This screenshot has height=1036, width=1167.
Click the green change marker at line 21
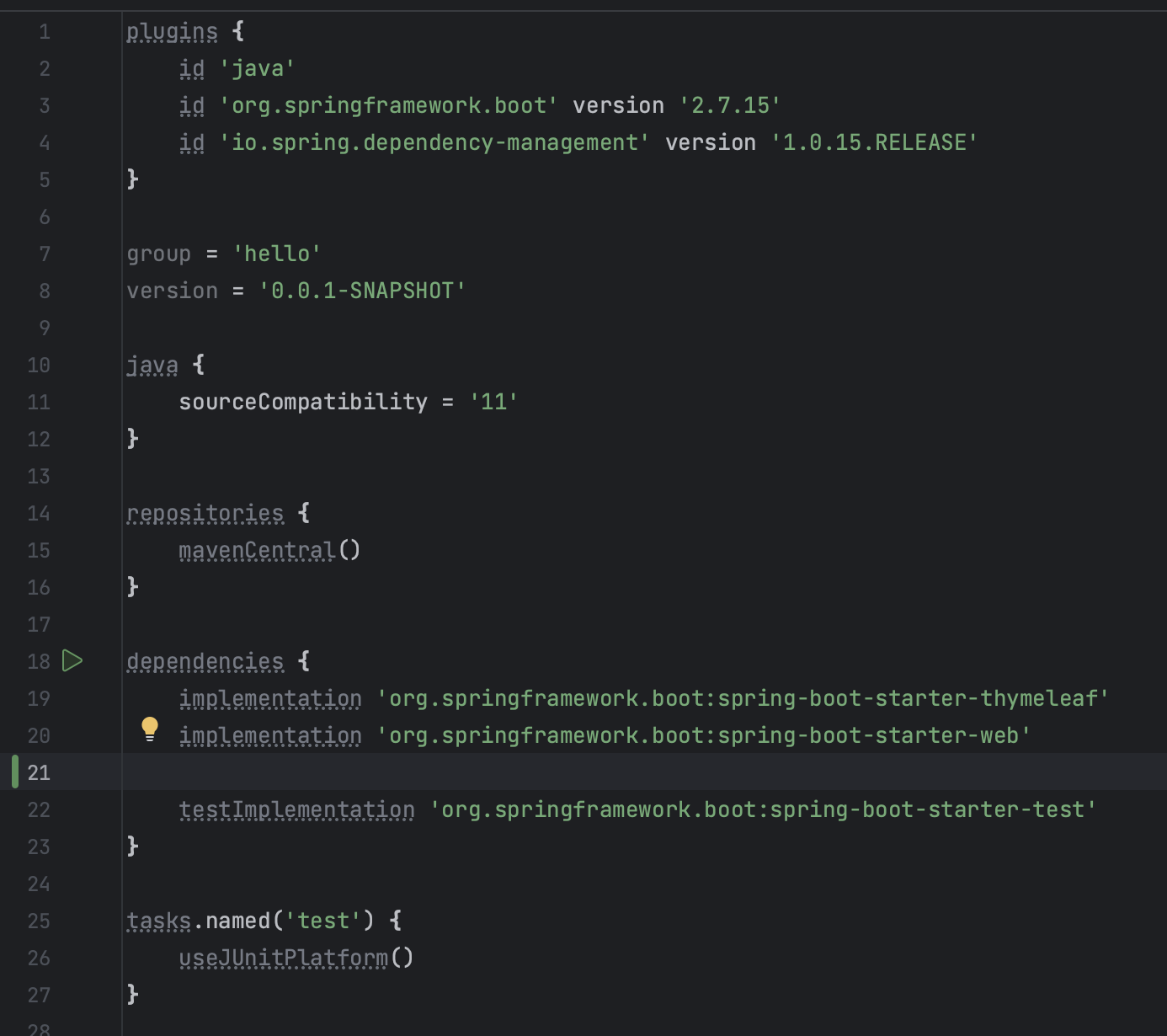(15, 772)
